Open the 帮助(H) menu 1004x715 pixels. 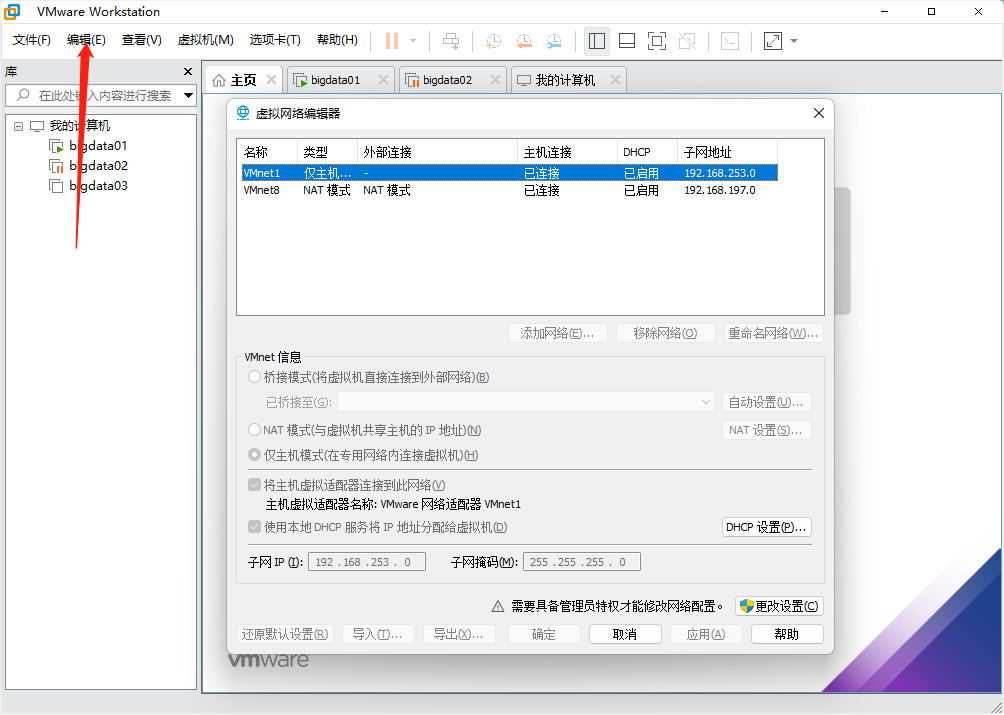click(x=337, y=40)
